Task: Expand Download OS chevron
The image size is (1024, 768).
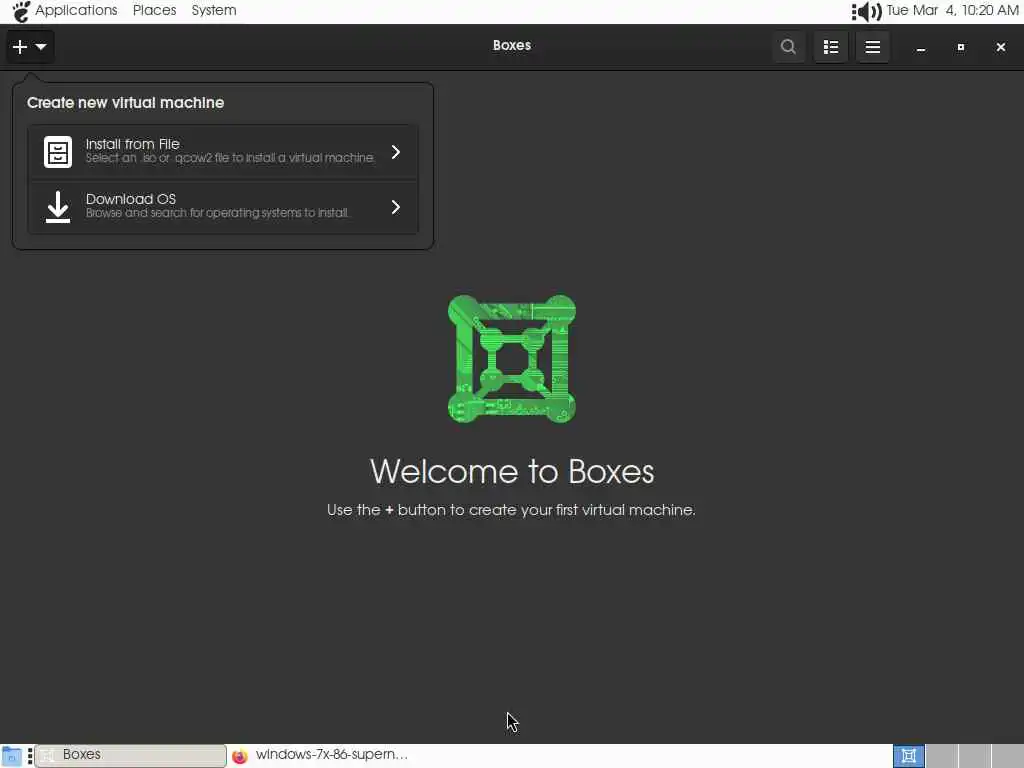Action: pyautogui.click(x=396, y=207)
